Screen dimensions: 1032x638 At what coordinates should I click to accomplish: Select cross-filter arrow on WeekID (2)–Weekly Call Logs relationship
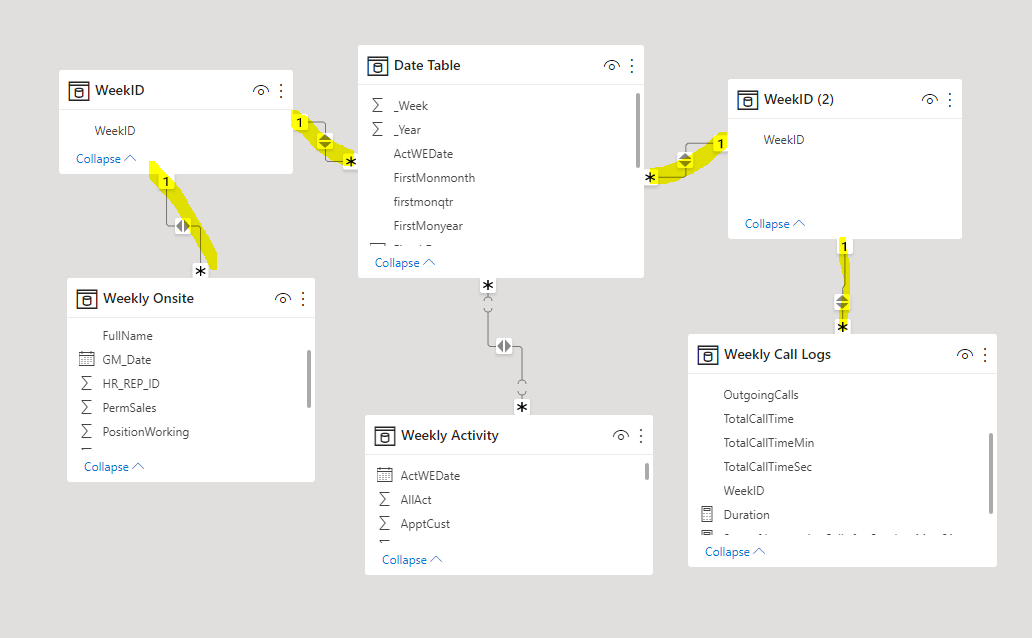click(x=842, y=302)
